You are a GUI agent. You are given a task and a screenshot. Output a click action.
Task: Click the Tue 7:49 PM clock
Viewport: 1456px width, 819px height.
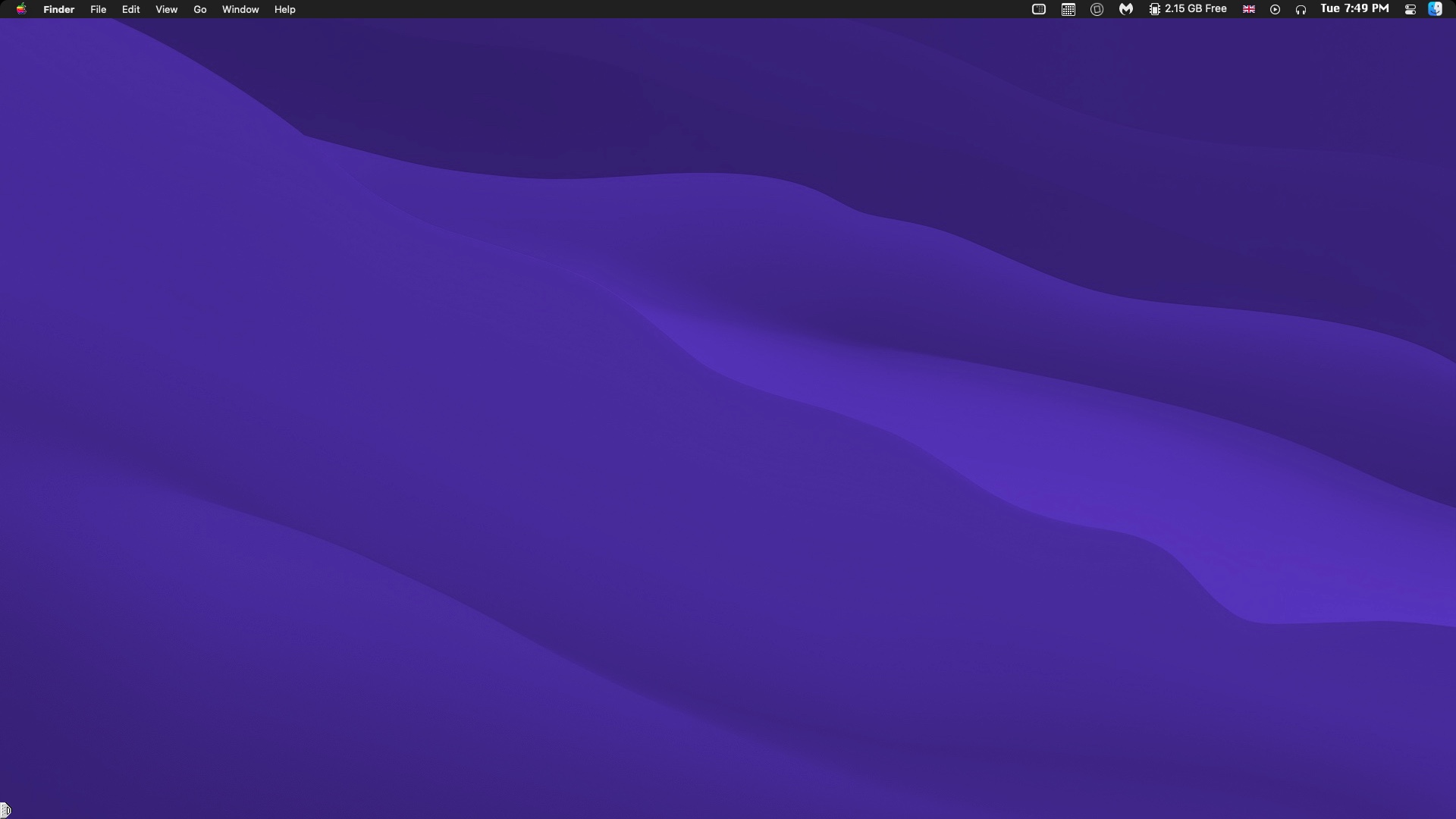pyautogui.click(x=1354, y=9)
